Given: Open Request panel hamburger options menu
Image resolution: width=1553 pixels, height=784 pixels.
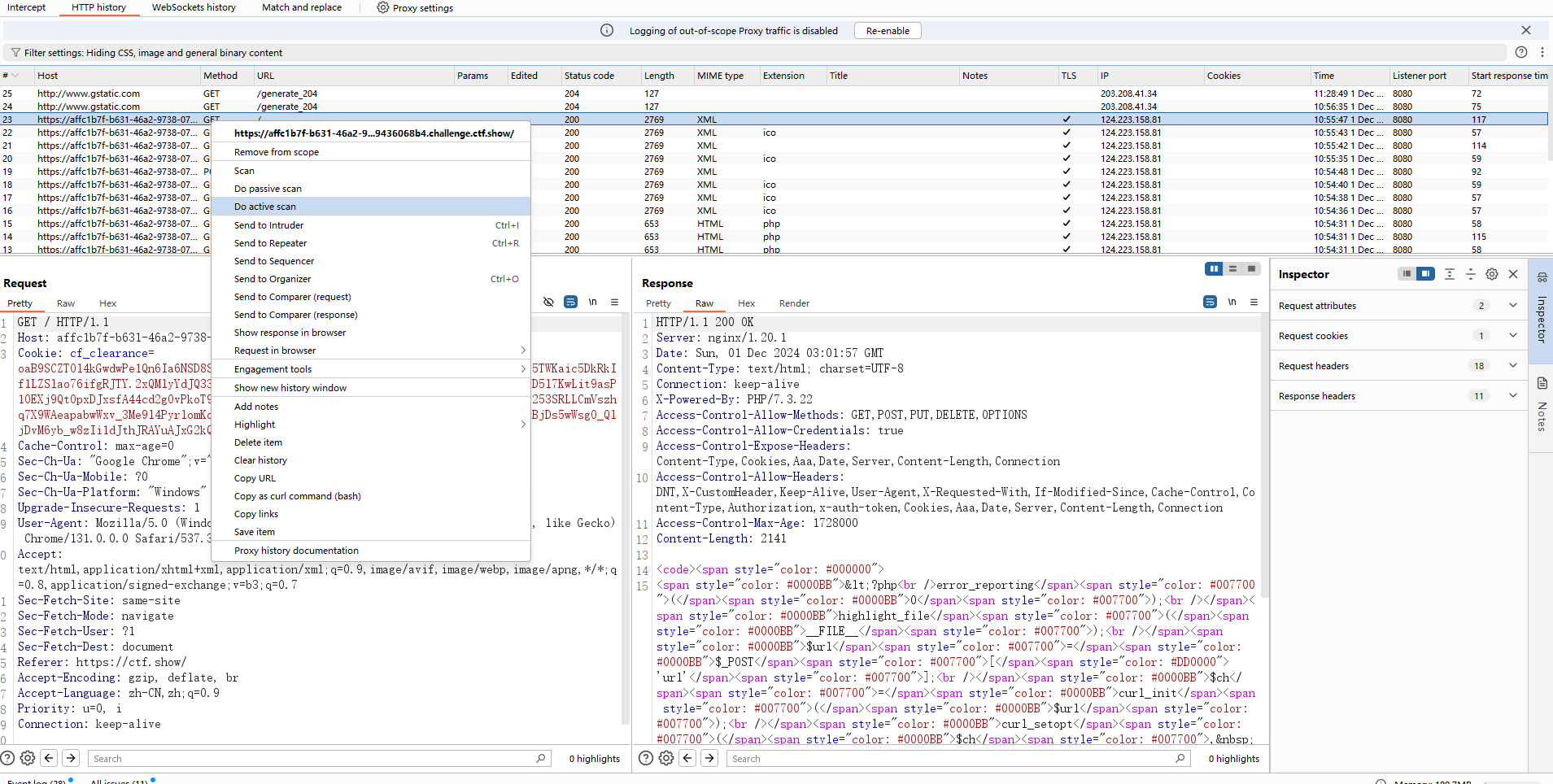Looking at the screenshot, I should (615, 302).
